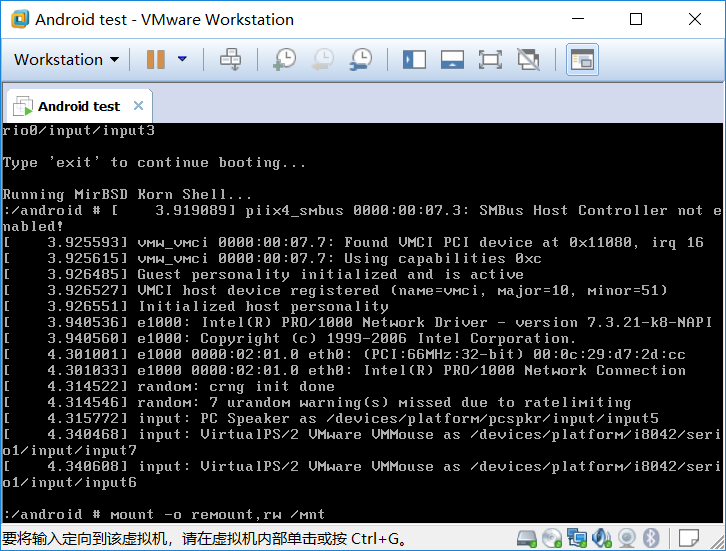Click the network adapter status icon

click(577, 538)
